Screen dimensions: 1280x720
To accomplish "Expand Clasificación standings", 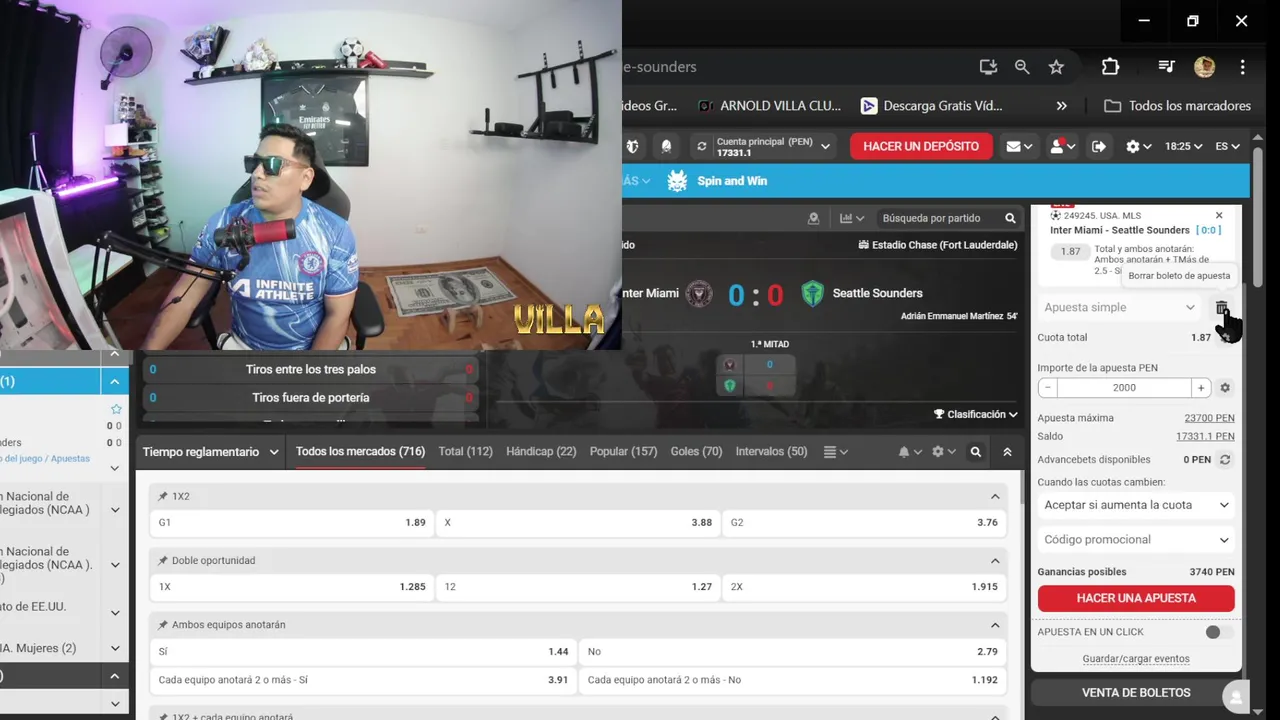I will pyautogui.click(x=975, y=414).
